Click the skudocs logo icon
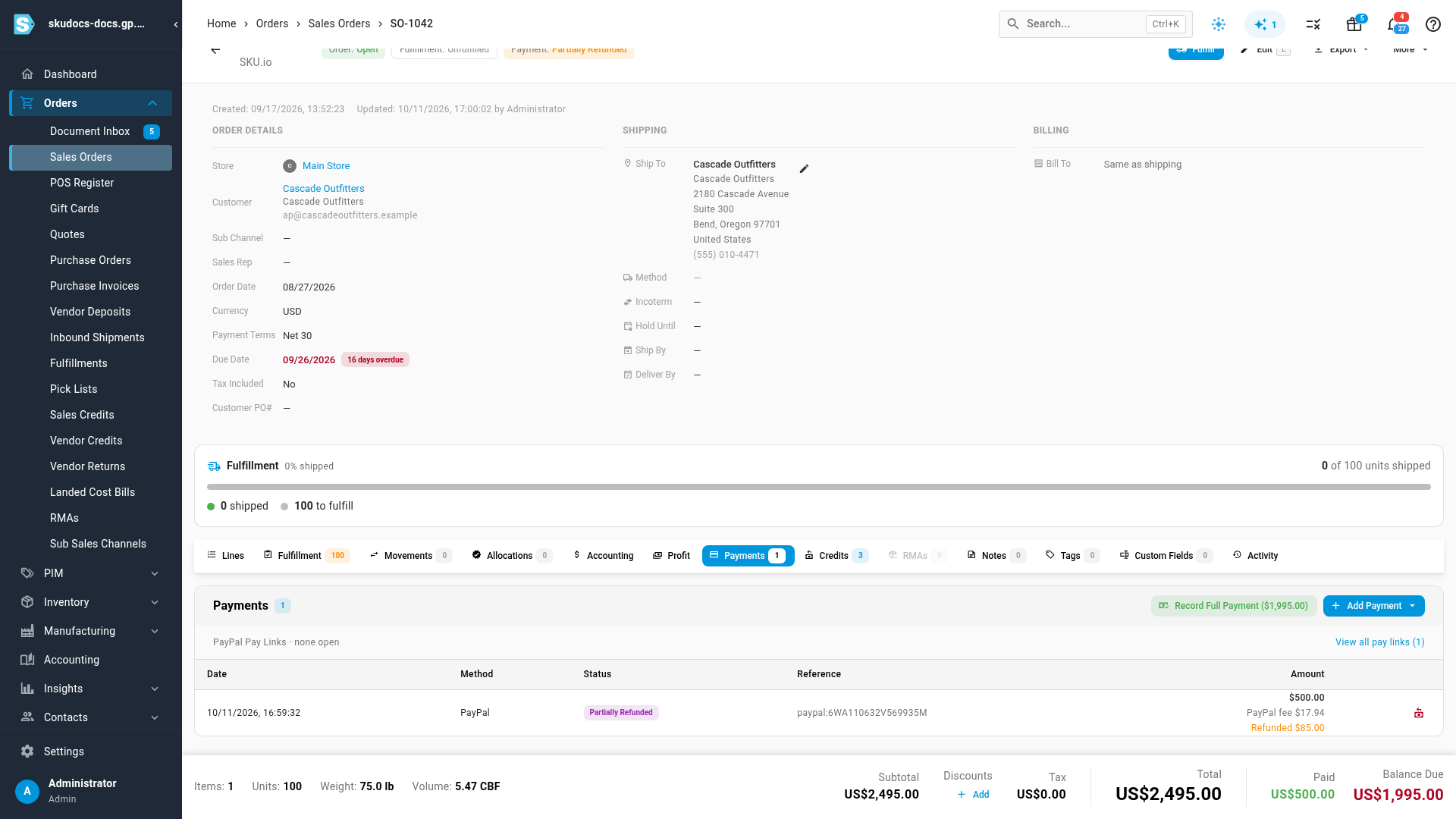This screenshot has height=819, width=1456. tap(24, 24)
